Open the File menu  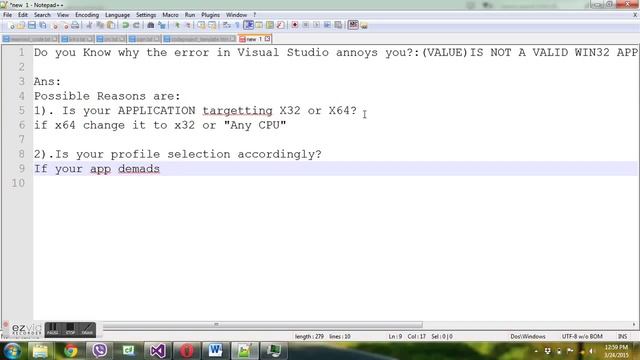[7, 15]
